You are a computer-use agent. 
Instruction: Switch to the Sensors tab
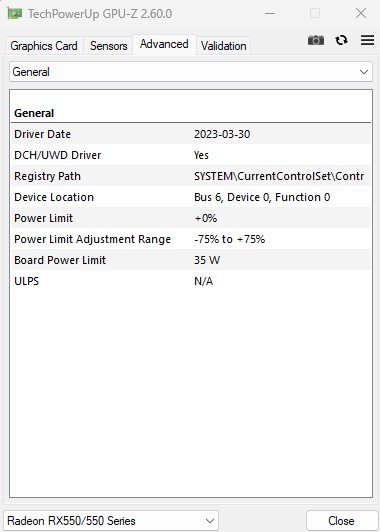(x=109, y=46)
